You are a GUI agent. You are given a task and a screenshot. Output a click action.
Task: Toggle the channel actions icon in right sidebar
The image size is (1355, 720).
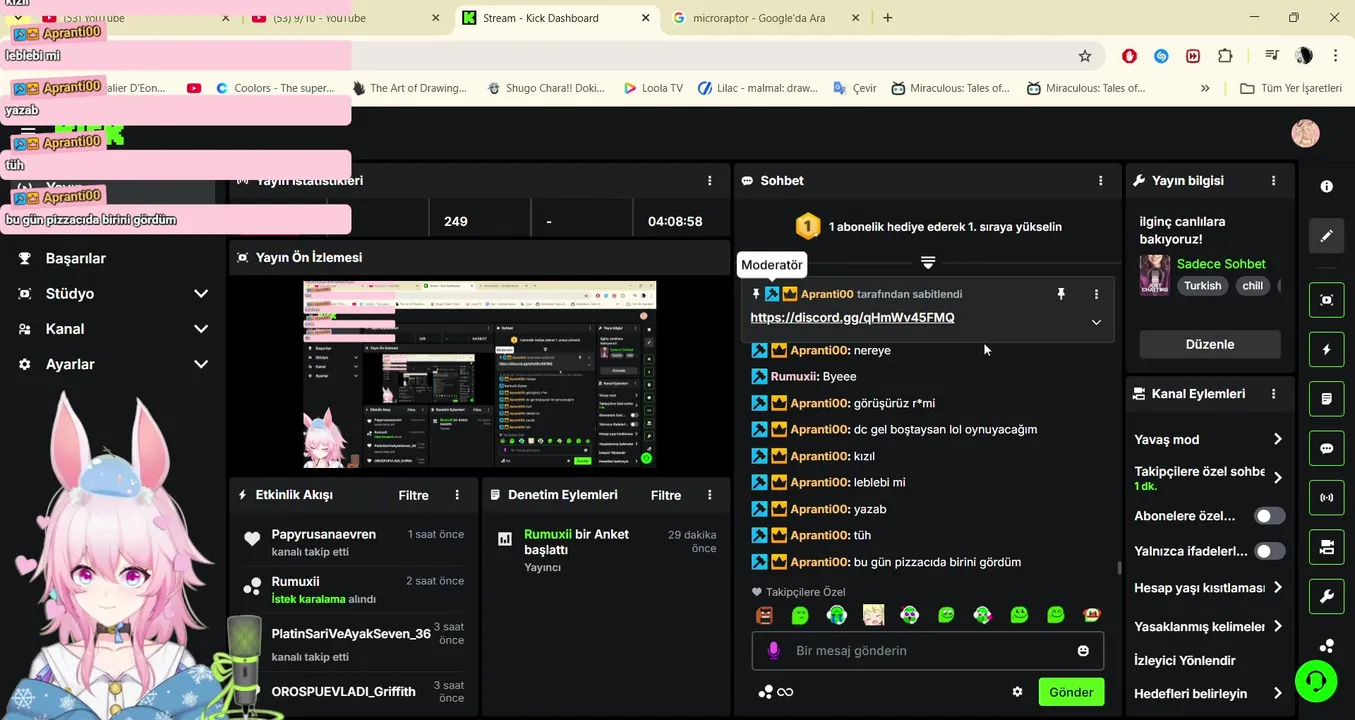(x=1326, y=547)
